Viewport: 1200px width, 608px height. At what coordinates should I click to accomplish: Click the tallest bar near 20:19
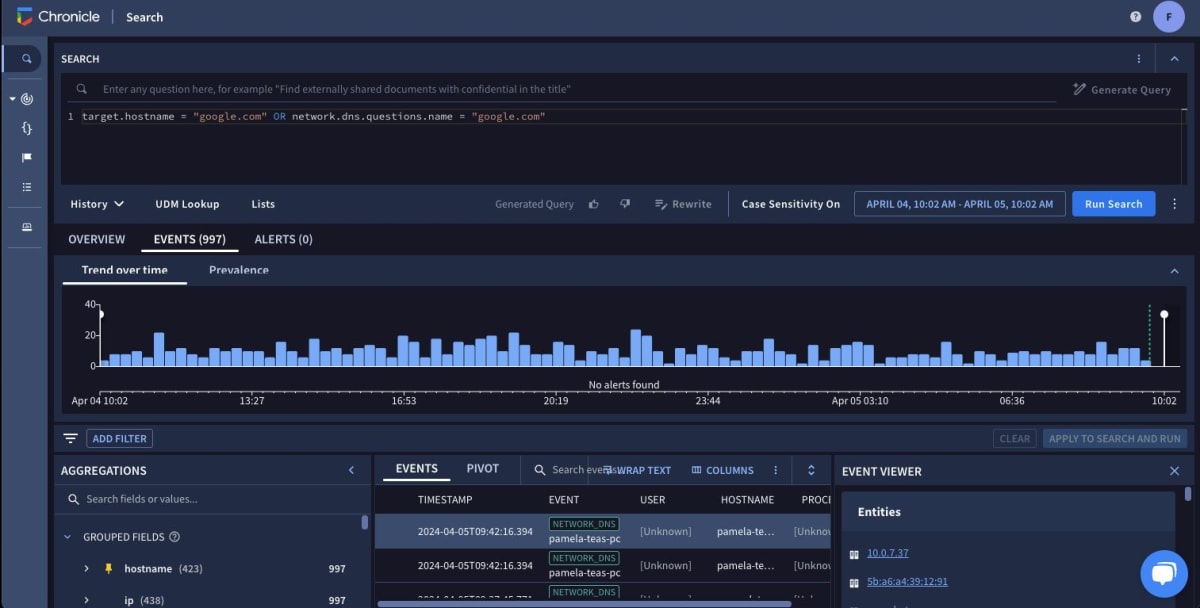coord(635,348)
